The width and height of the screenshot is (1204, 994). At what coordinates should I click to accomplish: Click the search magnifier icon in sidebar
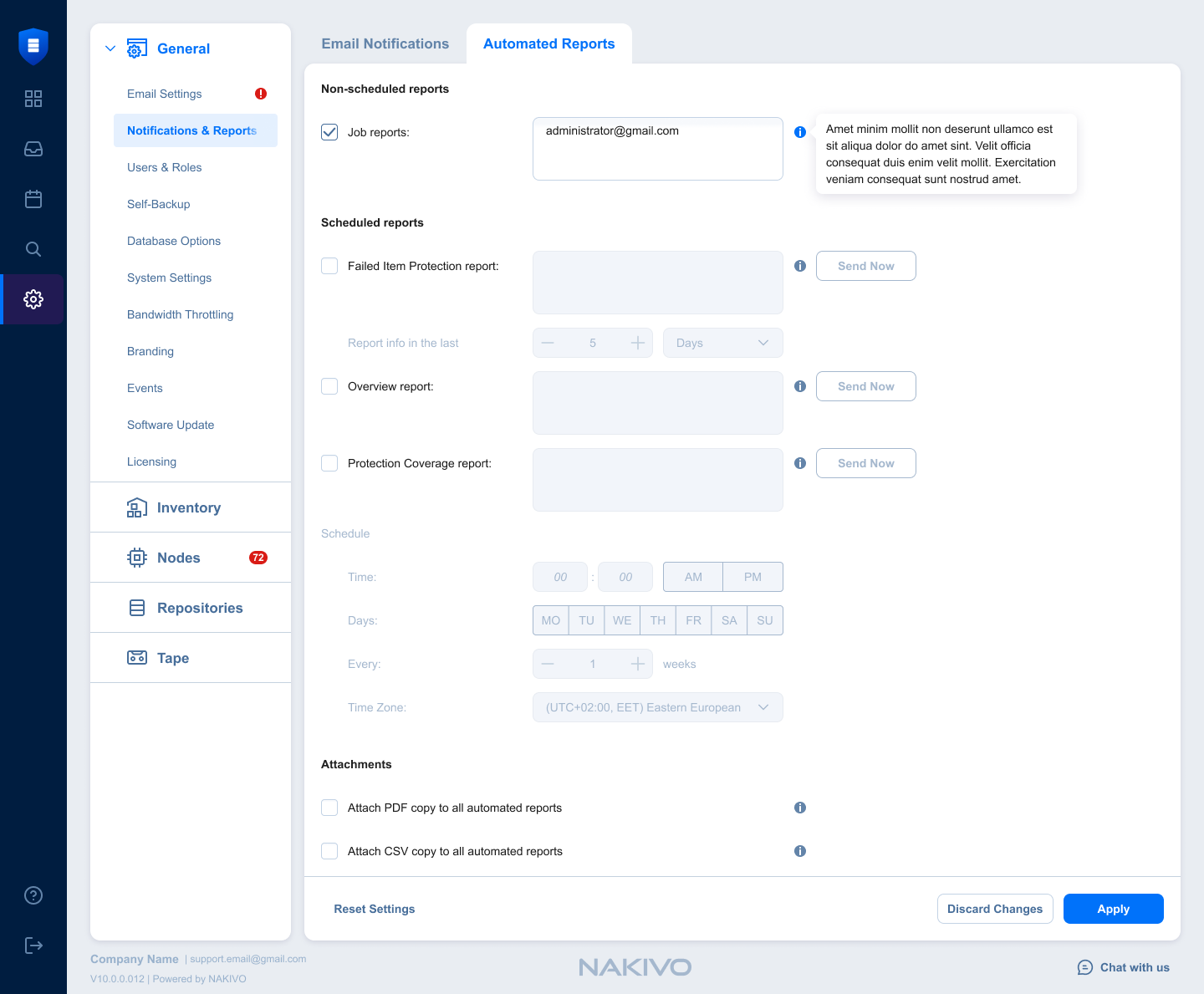(x=33, y=249)
